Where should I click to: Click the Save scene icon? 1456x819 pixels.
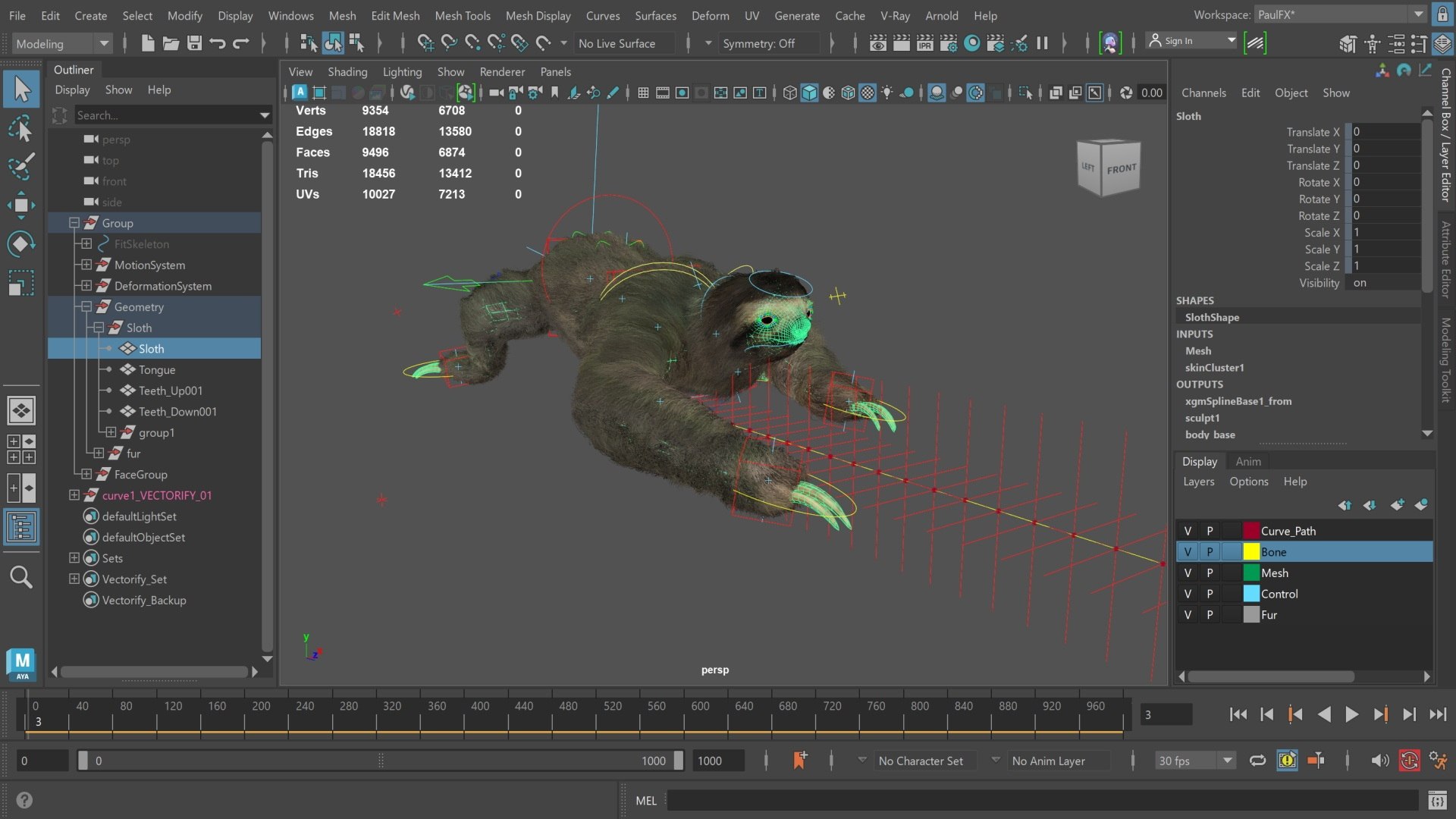tap(195, 43)
